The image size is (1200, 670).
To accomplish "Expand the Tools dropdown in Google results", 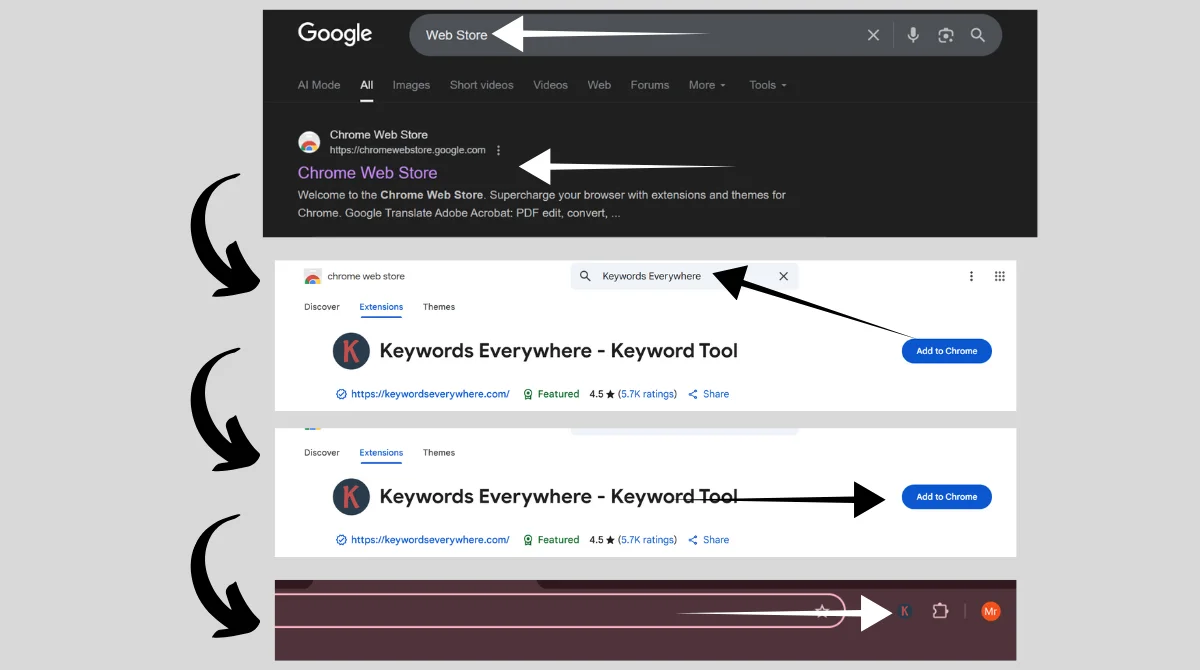I will pyautogui.click(x=768, y=85).
